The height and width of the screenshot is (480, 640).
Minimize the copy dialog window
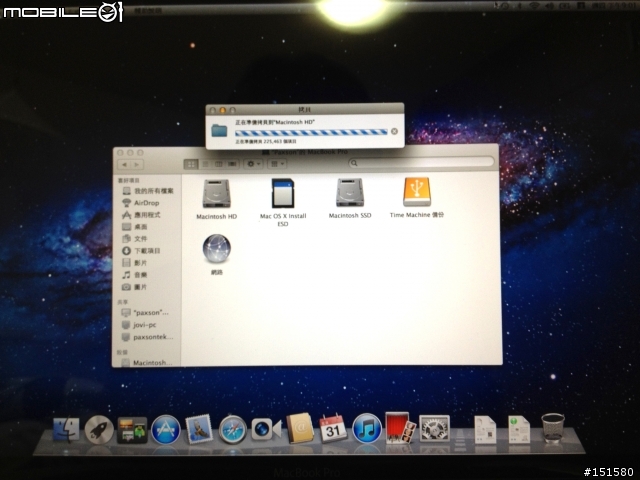(223, 110)
